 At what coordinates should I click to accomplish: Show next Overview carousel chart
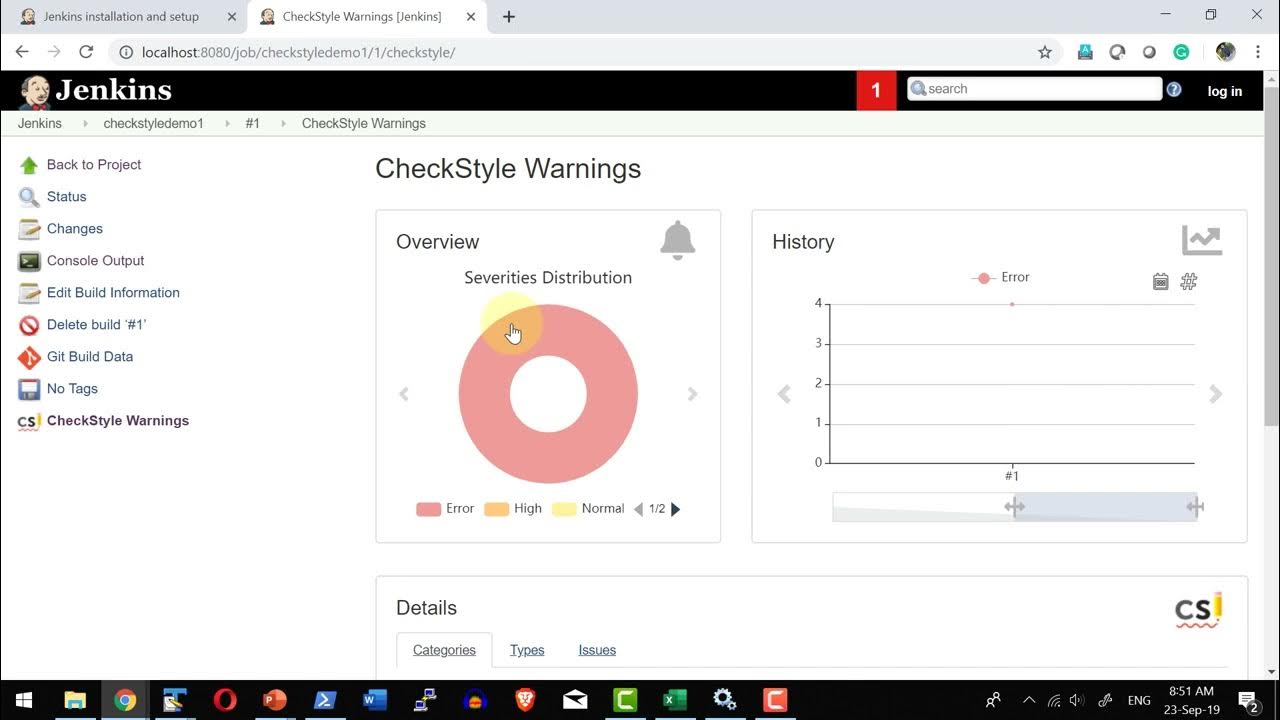(x=692, y=394)
